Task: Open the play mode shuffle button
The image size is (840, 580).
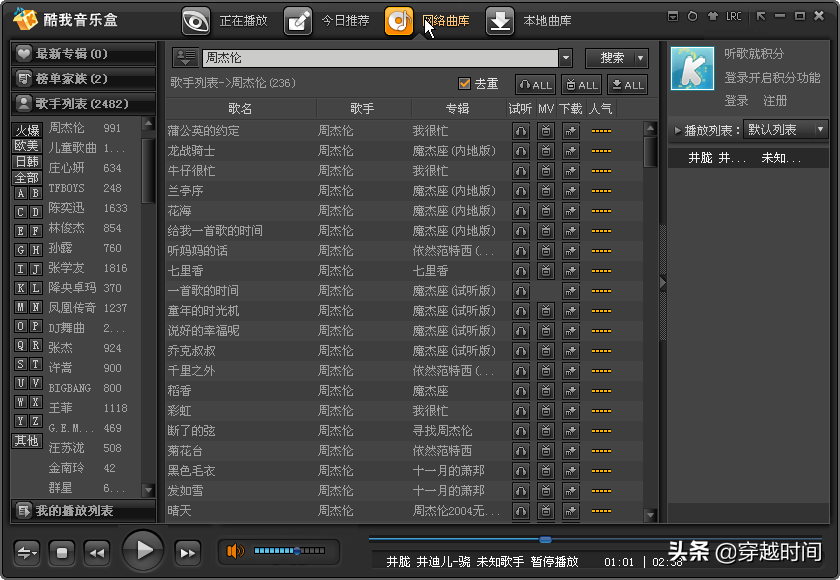Action: coord(27,551)
